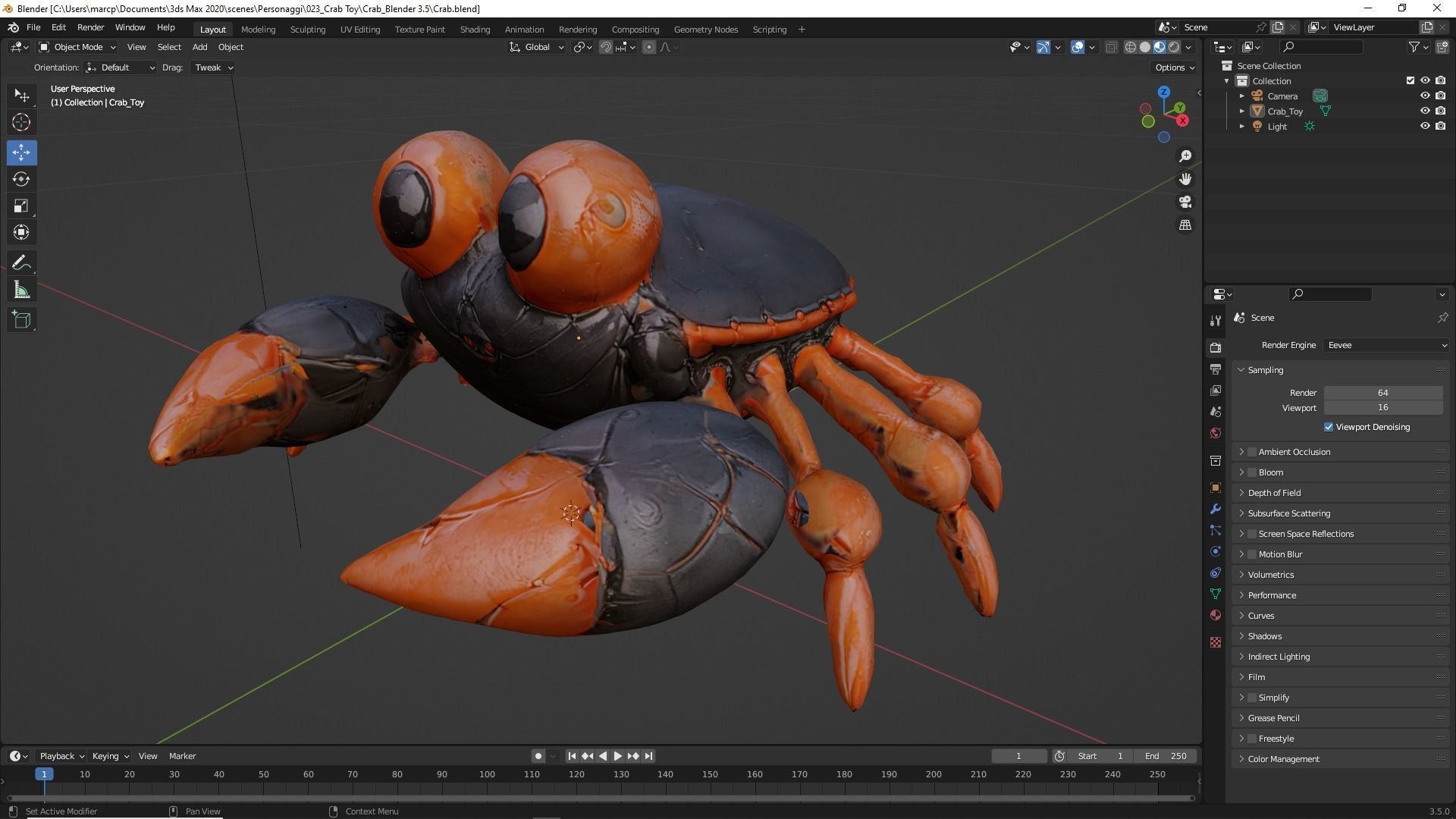Toggle the camera view icon
The height and width of the screenshot is (819, 1456).
[x=1185, y=202]
